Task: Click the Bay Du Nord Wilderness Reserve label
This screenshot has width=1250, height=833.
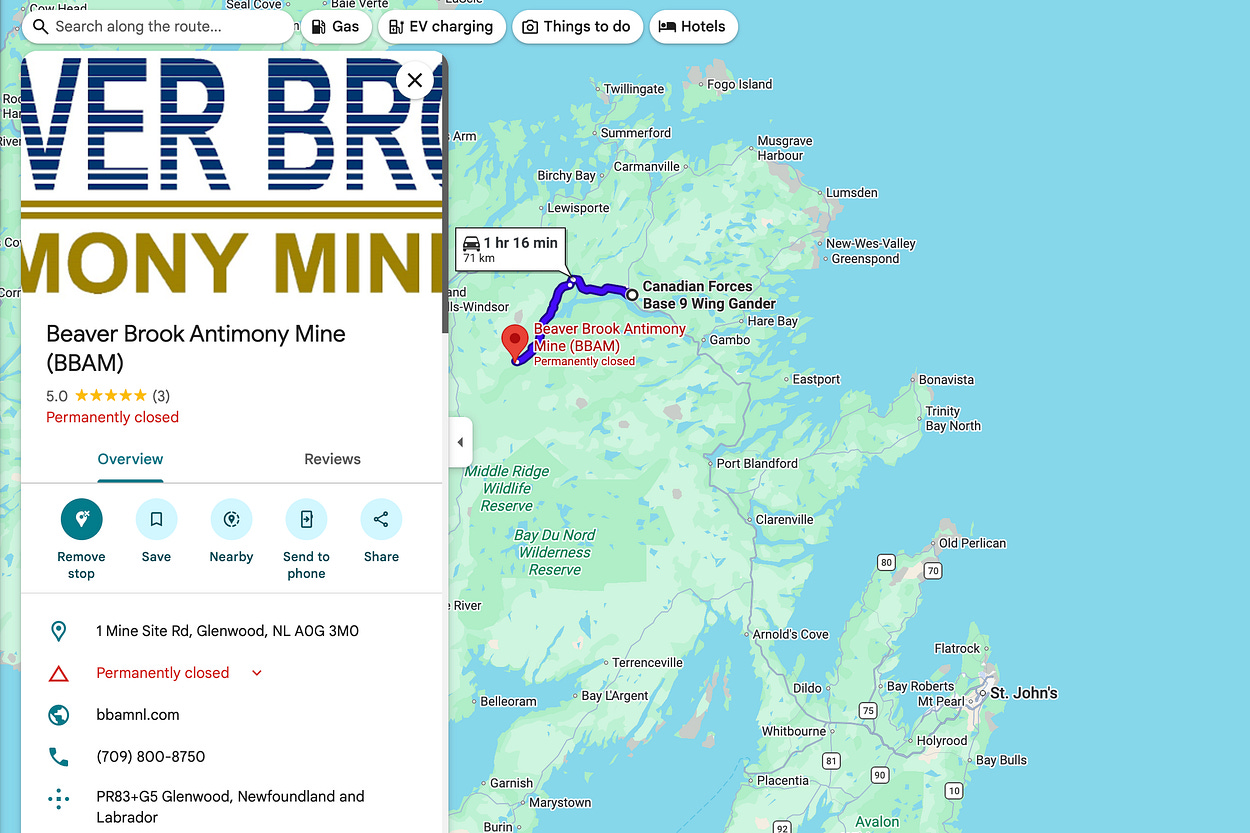Action: pos(555,552)
